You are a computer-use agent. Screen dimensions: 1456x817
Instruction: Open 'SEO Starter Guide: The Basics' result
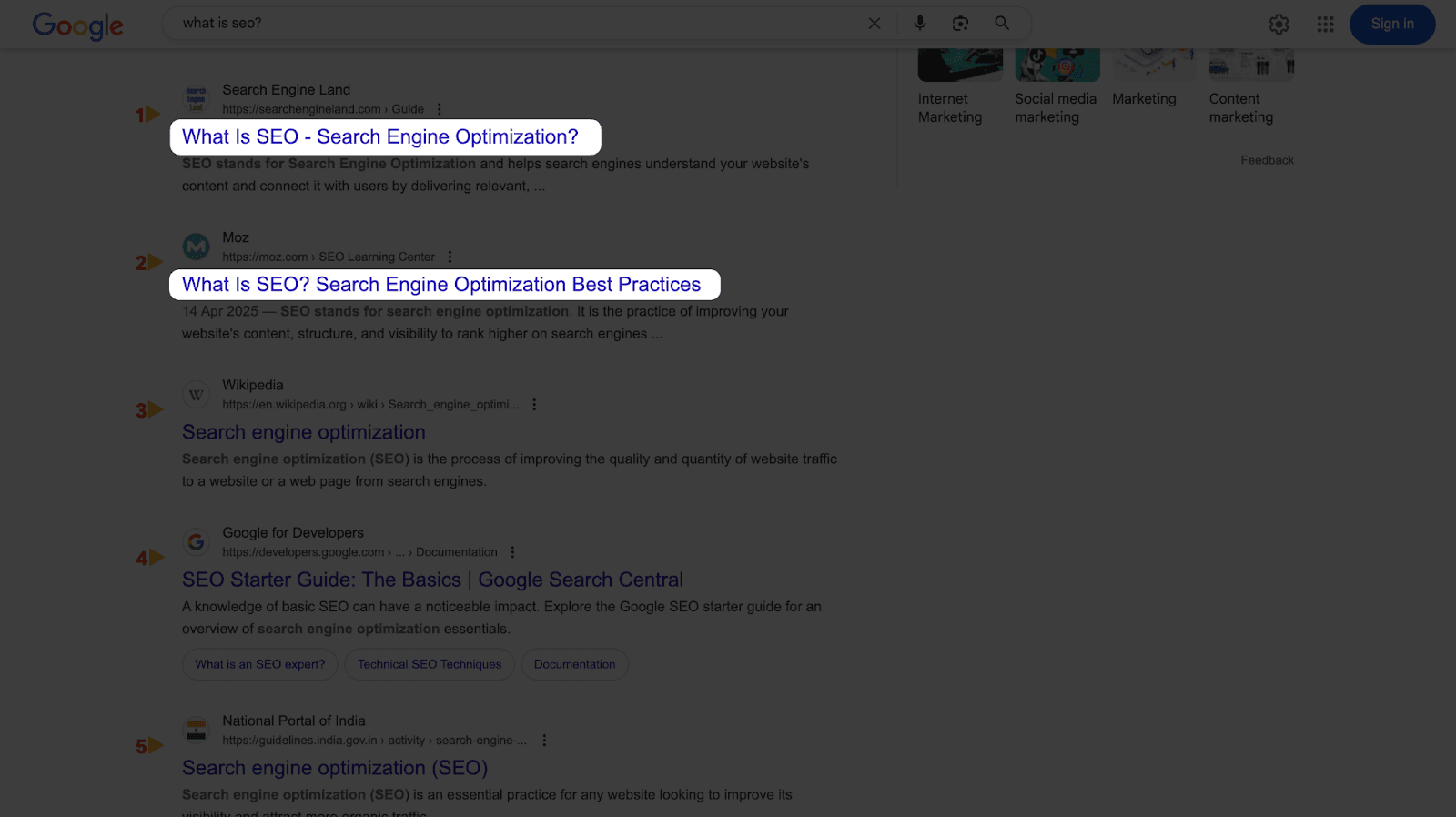[x=432, y=580]
